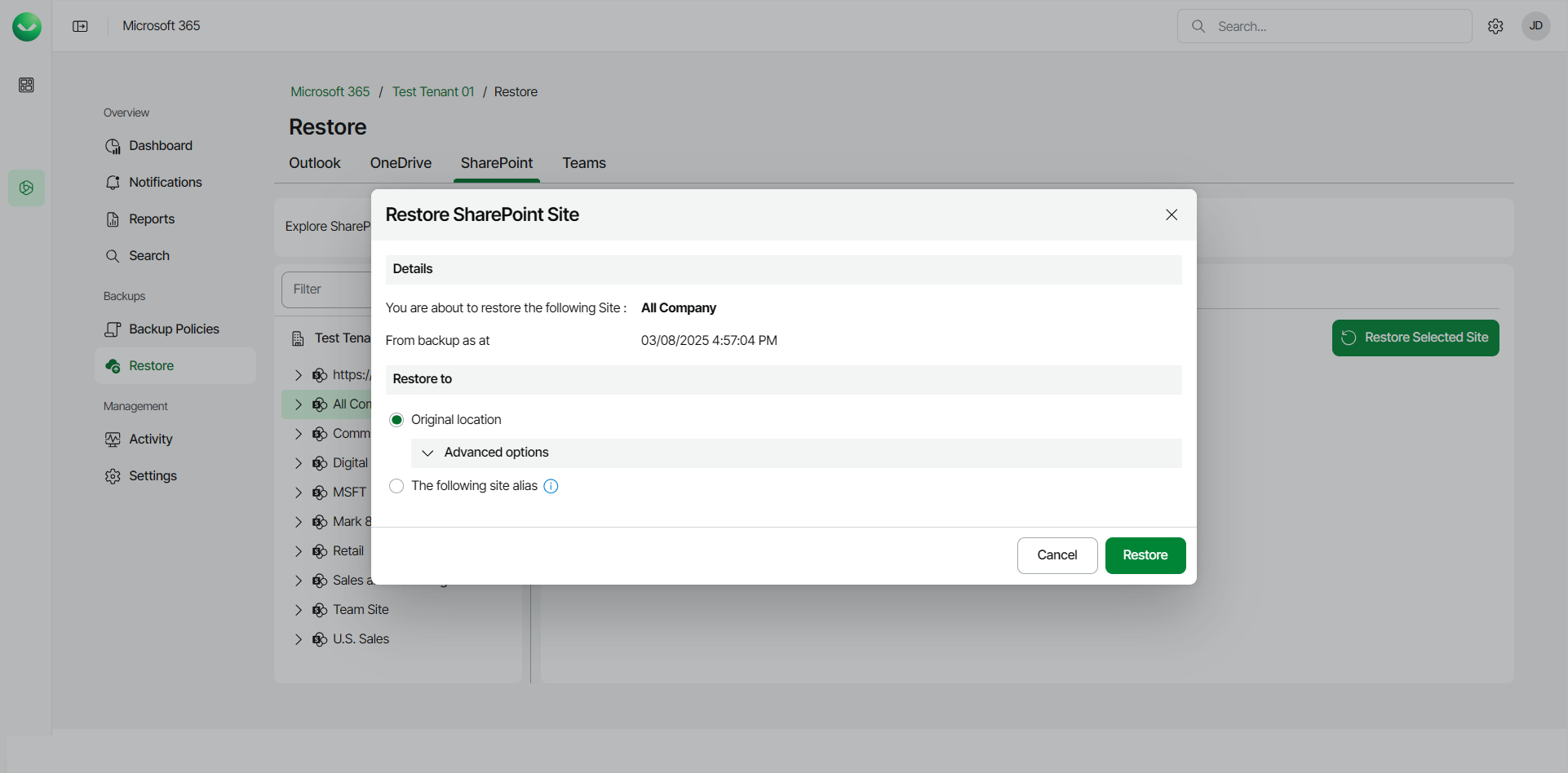Switch to the OneDrive tab
1568x773 pixels.
tap(401, 163)
